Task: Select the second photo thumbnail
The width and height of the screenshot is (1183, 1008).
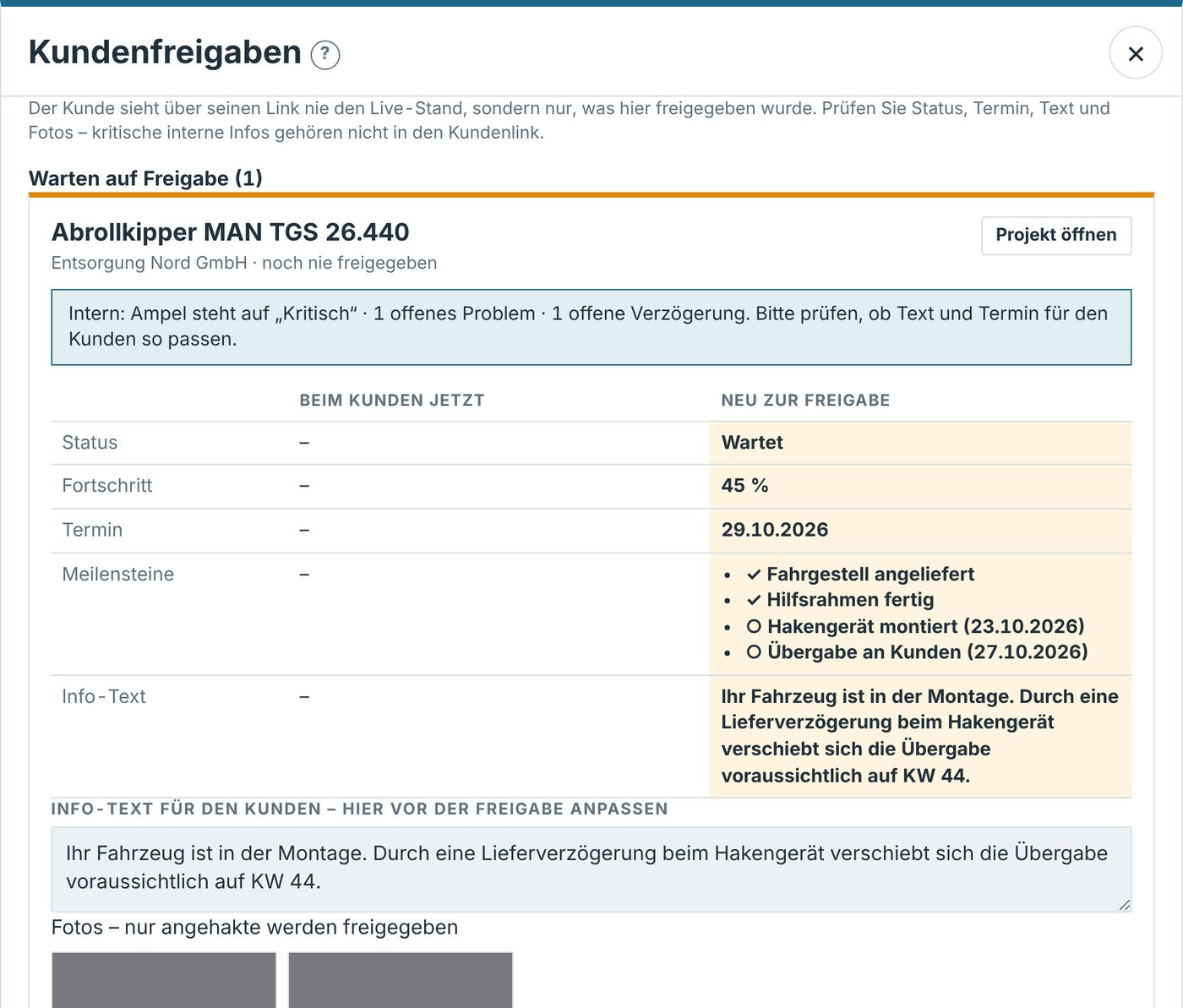Action: (x=401, y=980)
